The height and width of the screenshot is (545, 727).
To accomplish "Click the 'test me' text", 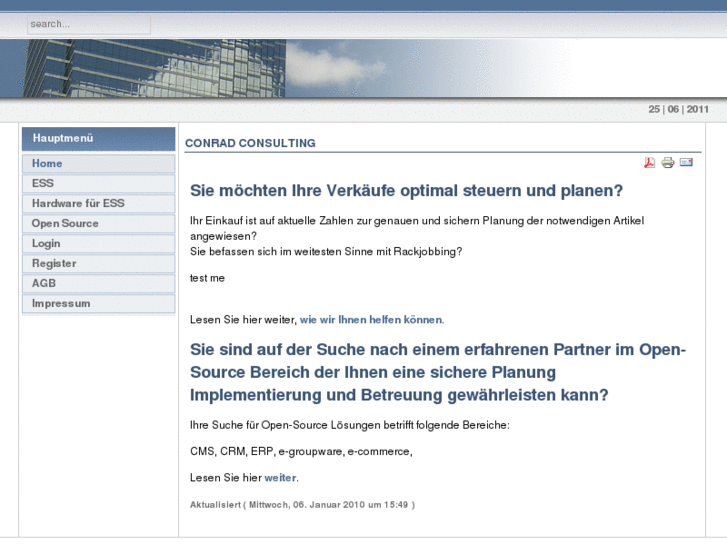I will [207, 278].
